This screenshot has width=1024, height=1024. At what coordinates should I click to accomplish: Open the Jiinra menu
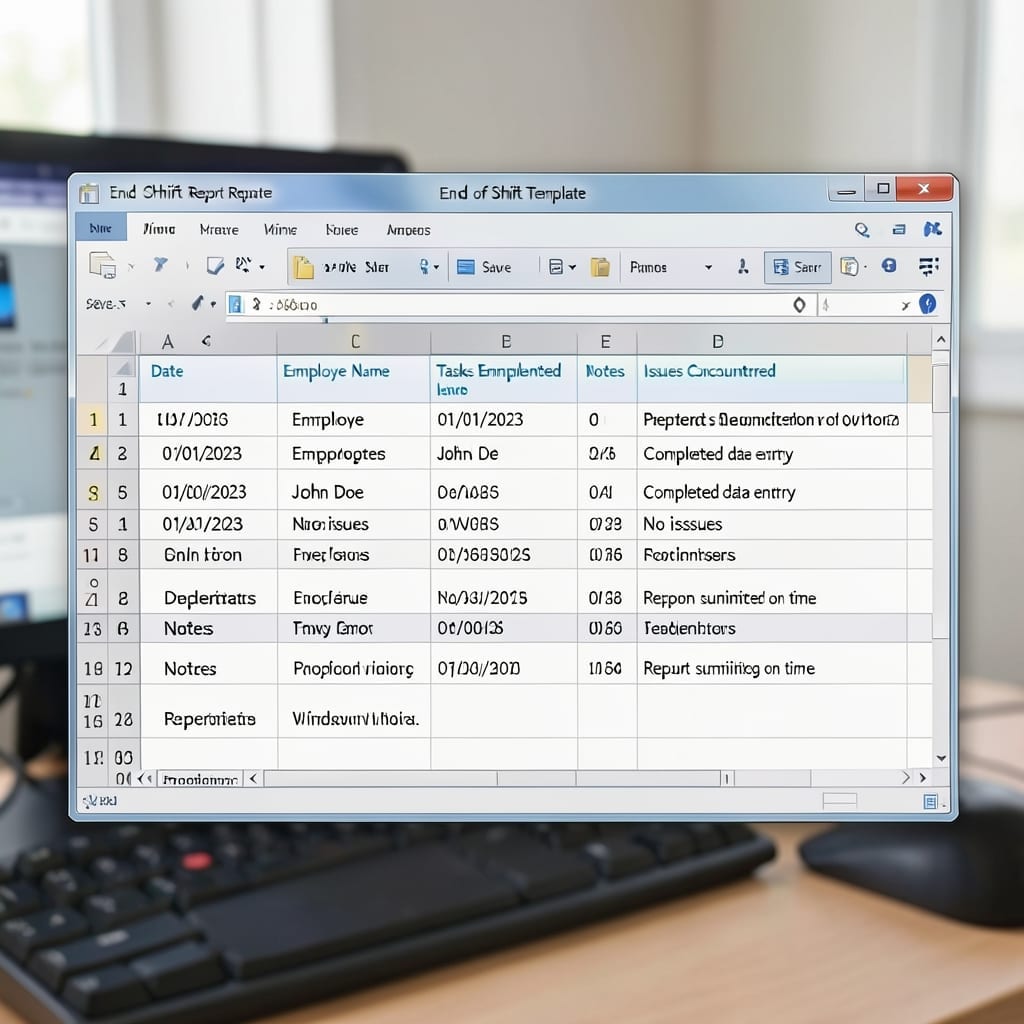[x=159, y=229]
